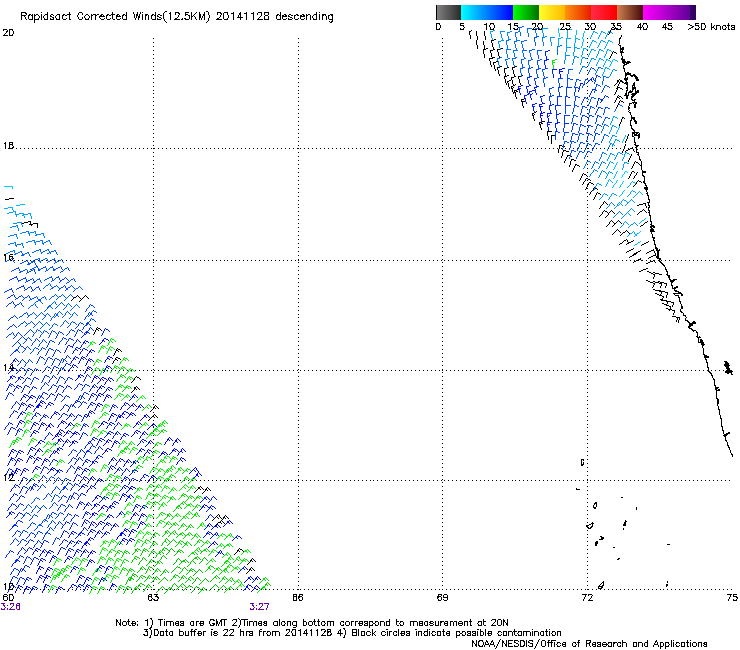Click the map title 'Rapidsact Corrected Winds(12.5KM)'

pyautogui.click(x=115, y=17)
